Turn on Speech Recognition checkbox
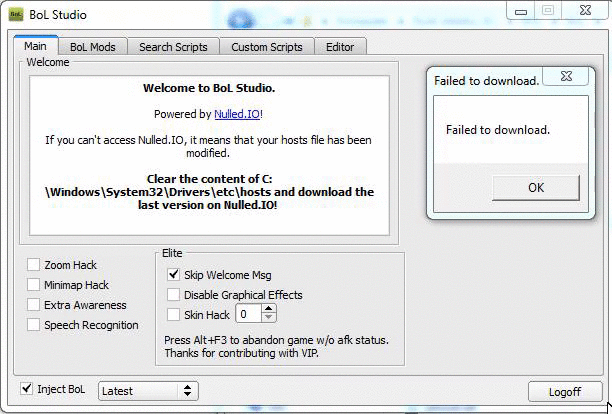This screenshot has height=414, width=612. coord(34,324)
